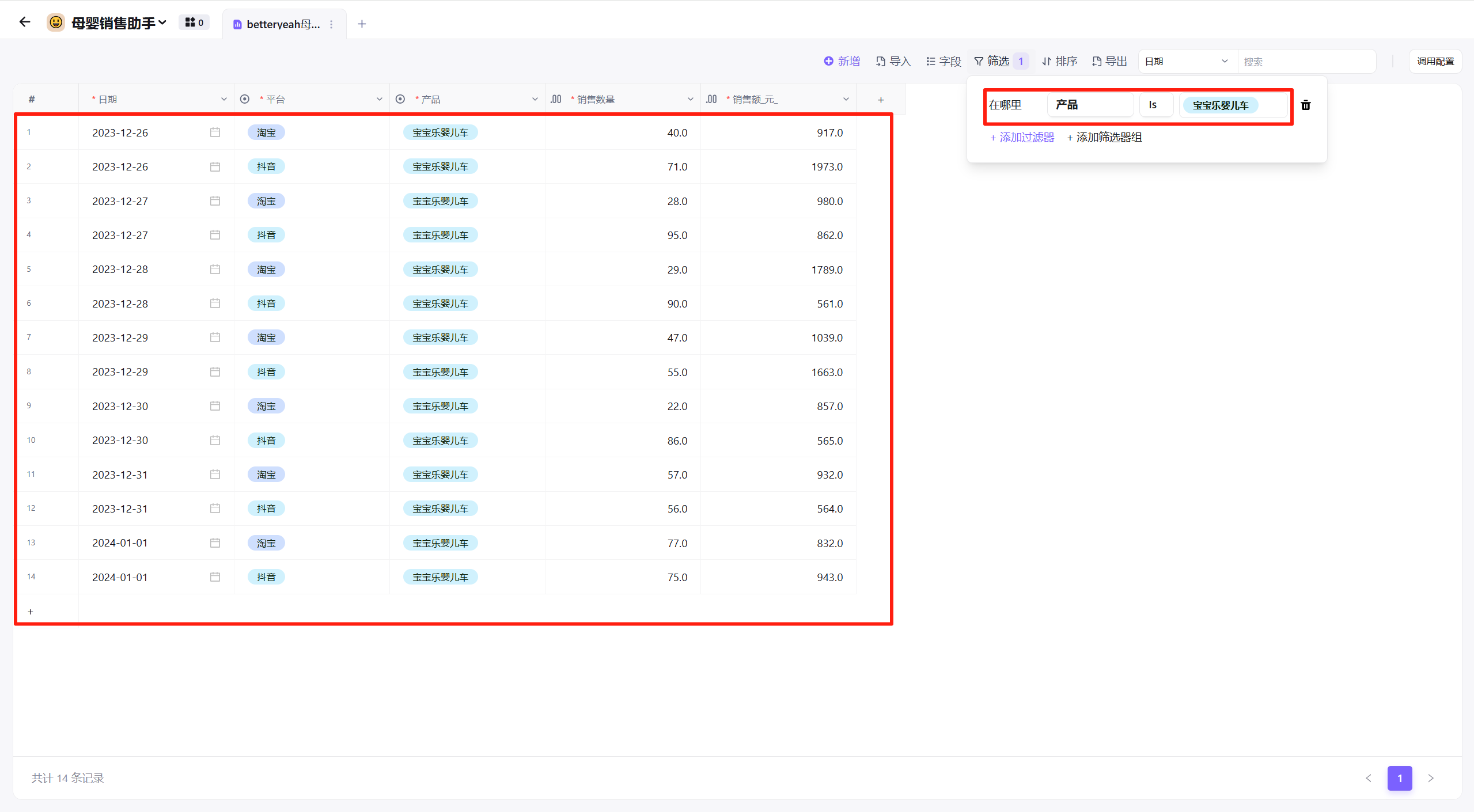Viewport: 1474px width, 812px height.
Task: Expand the 日期 search field dropdown
Action: click(1187, 61)
